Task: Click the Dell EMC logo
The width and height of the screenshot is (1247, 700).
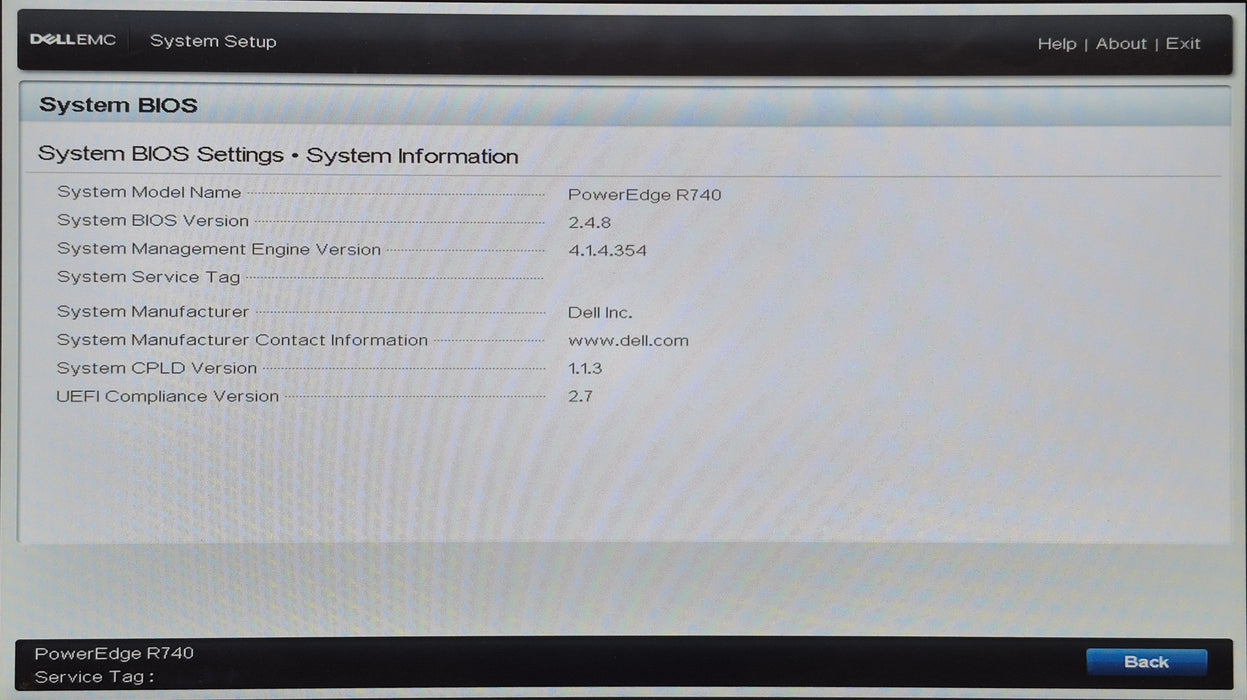Action: point(73,39)
